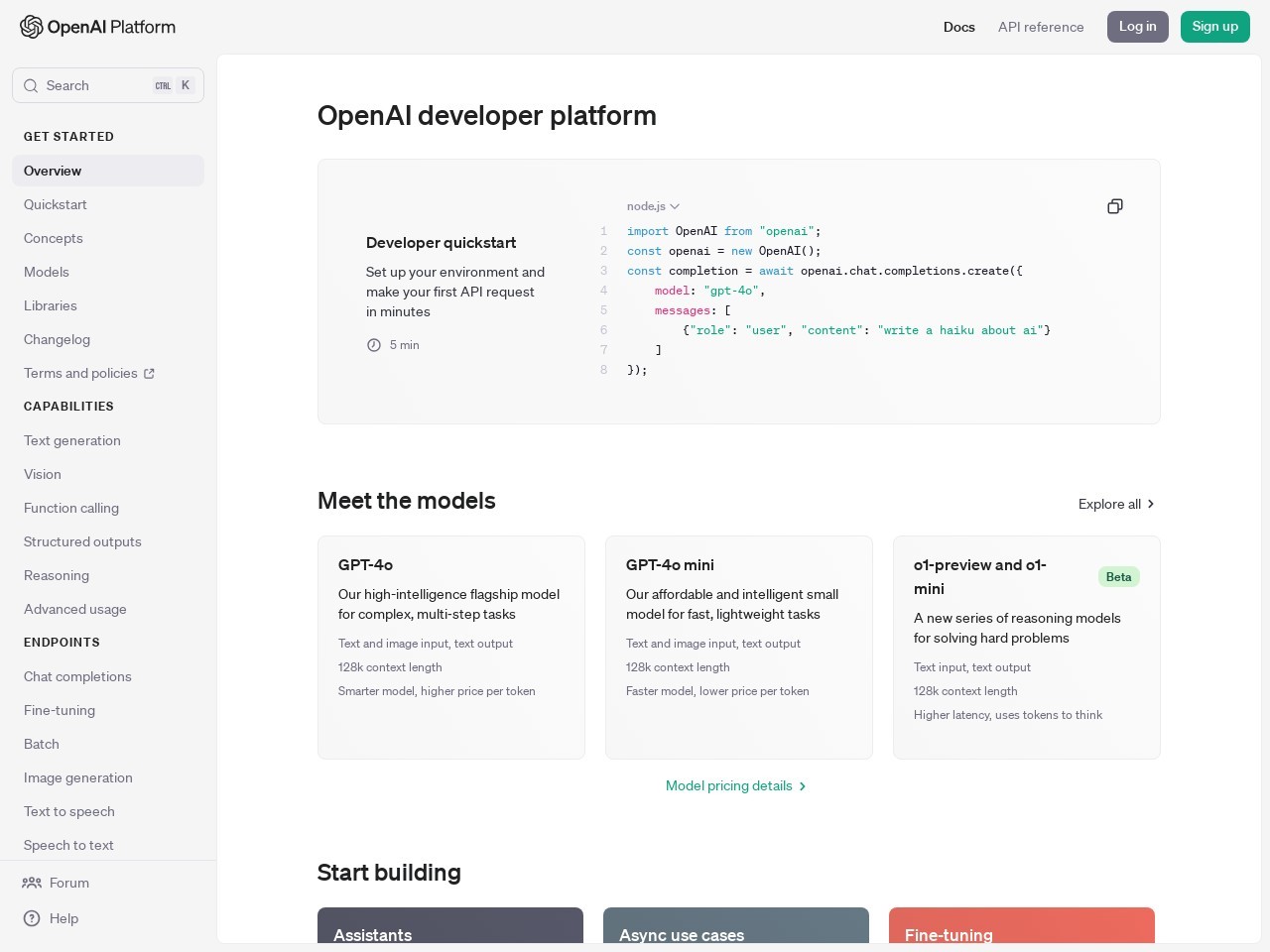Click the "gpt-4o" model string in code

pyautogui.click(x=731, y=291)
